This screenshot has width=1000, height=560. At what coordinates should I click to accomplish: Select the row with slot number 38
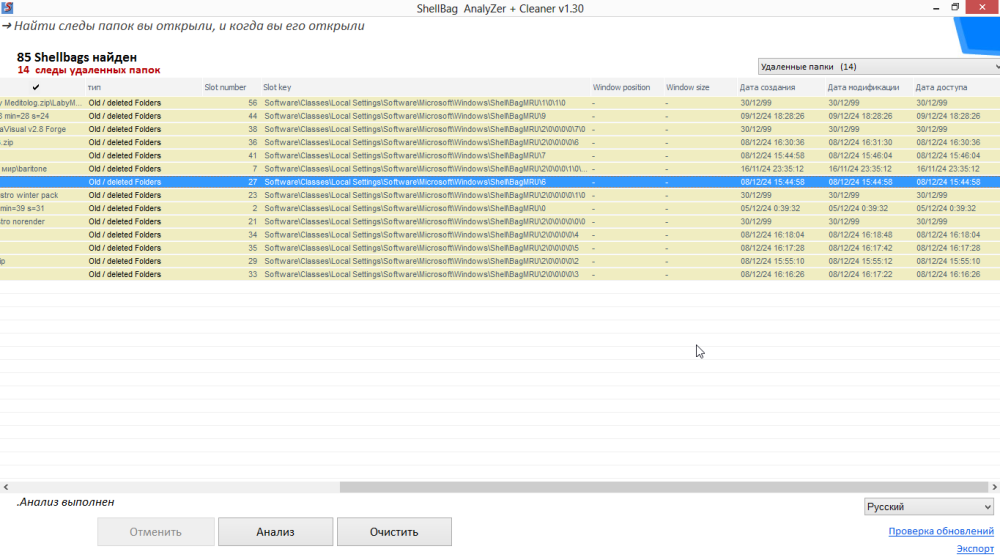500,129
